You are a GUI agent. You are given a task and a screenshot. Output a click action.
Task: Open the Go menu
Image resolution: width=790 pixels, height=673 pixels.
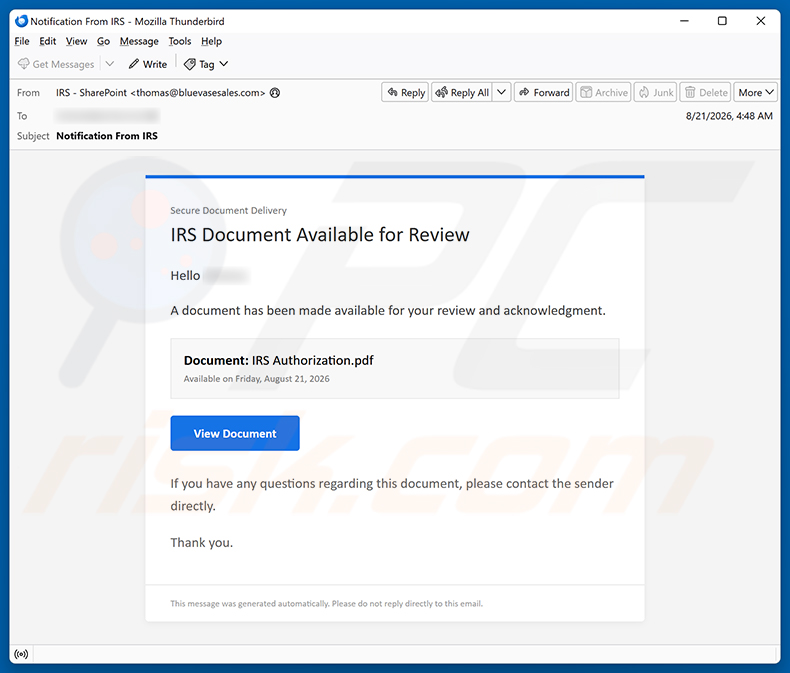(103, 41)
